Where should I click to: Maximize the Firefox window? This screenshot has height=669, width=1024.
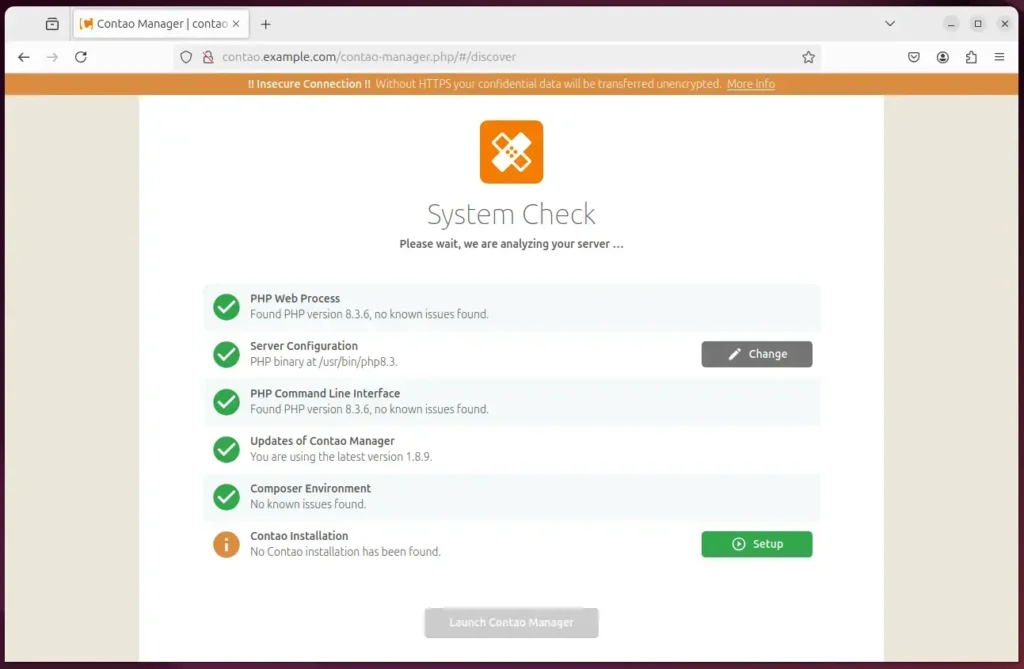point(978,24)
